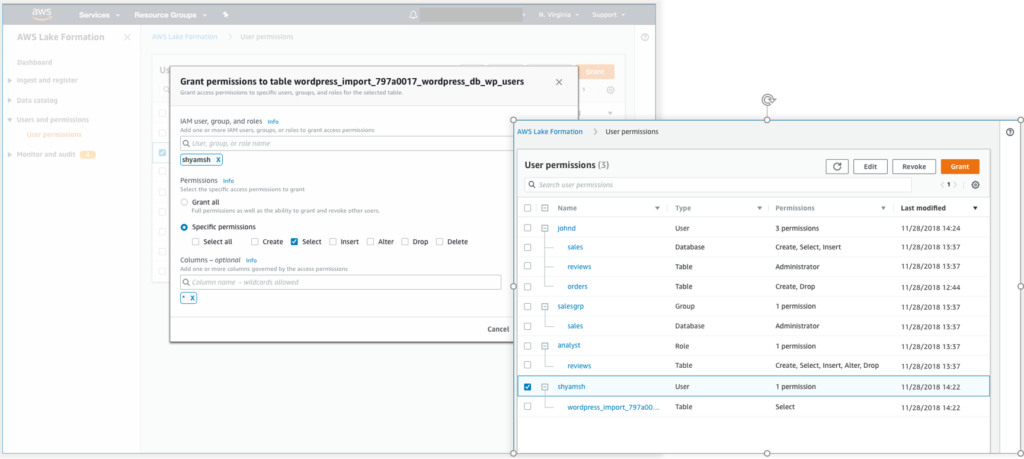
Task: Remove the shyamsh tag
Action: coord(218,159)
